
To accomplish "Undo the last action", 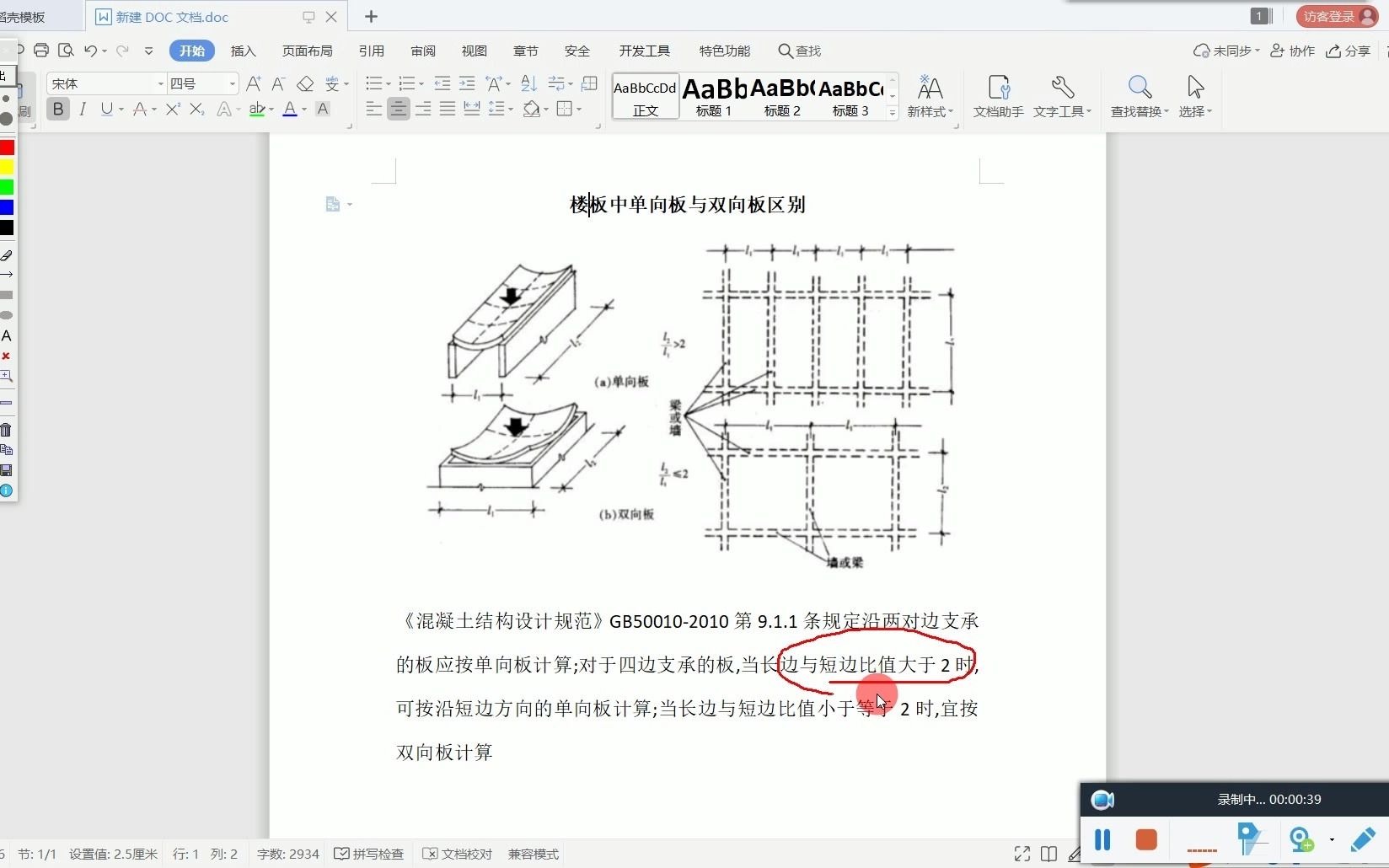I will point(91,51).
